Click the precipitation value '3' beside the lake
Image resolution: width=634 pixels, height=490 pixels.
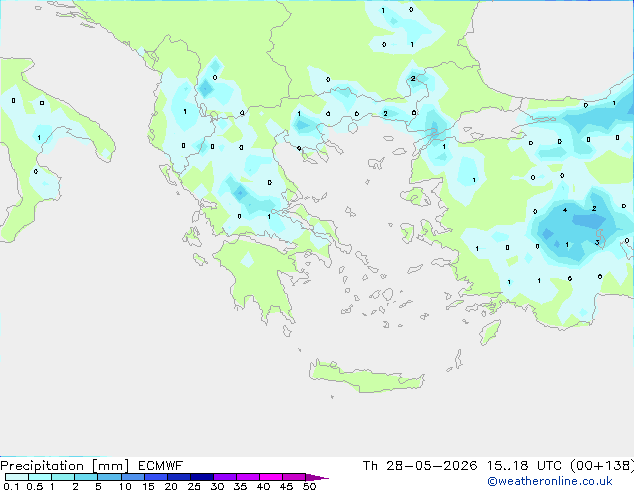(597, 243)
